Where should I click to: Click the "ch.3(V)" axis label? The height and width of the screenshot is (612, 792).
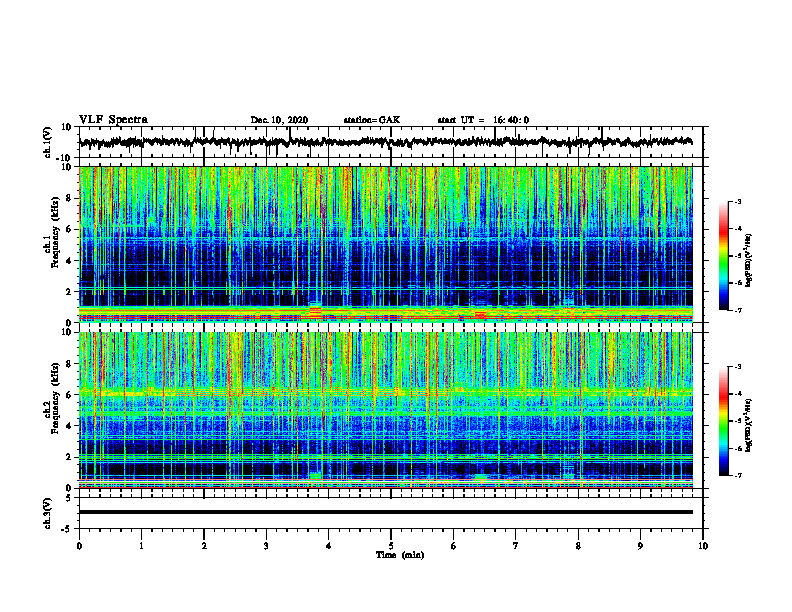(48, 513)
